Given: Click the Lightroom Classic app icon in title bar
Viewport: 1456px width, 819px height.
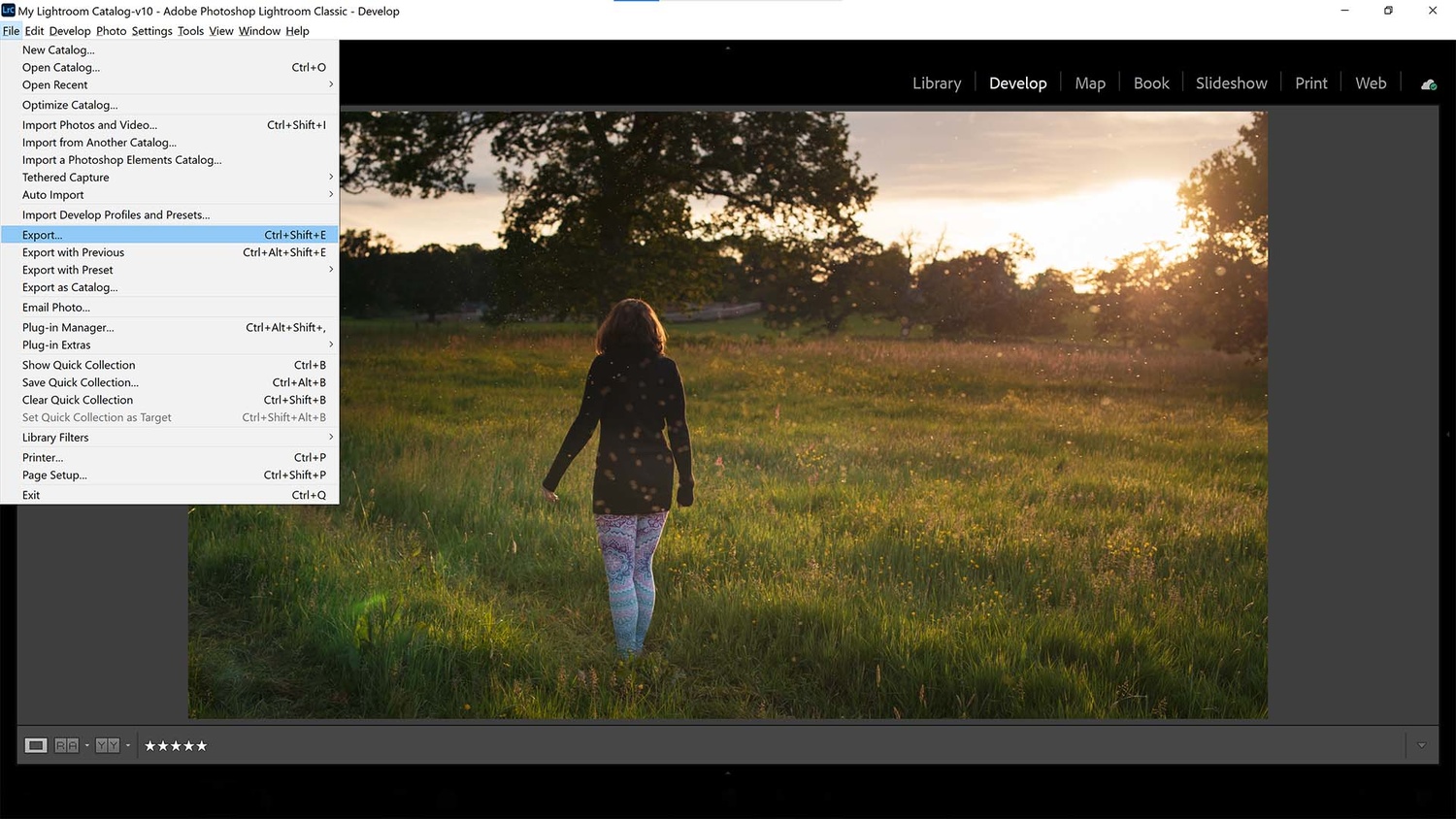Looking at the screenshot, I should pos(9,11).
